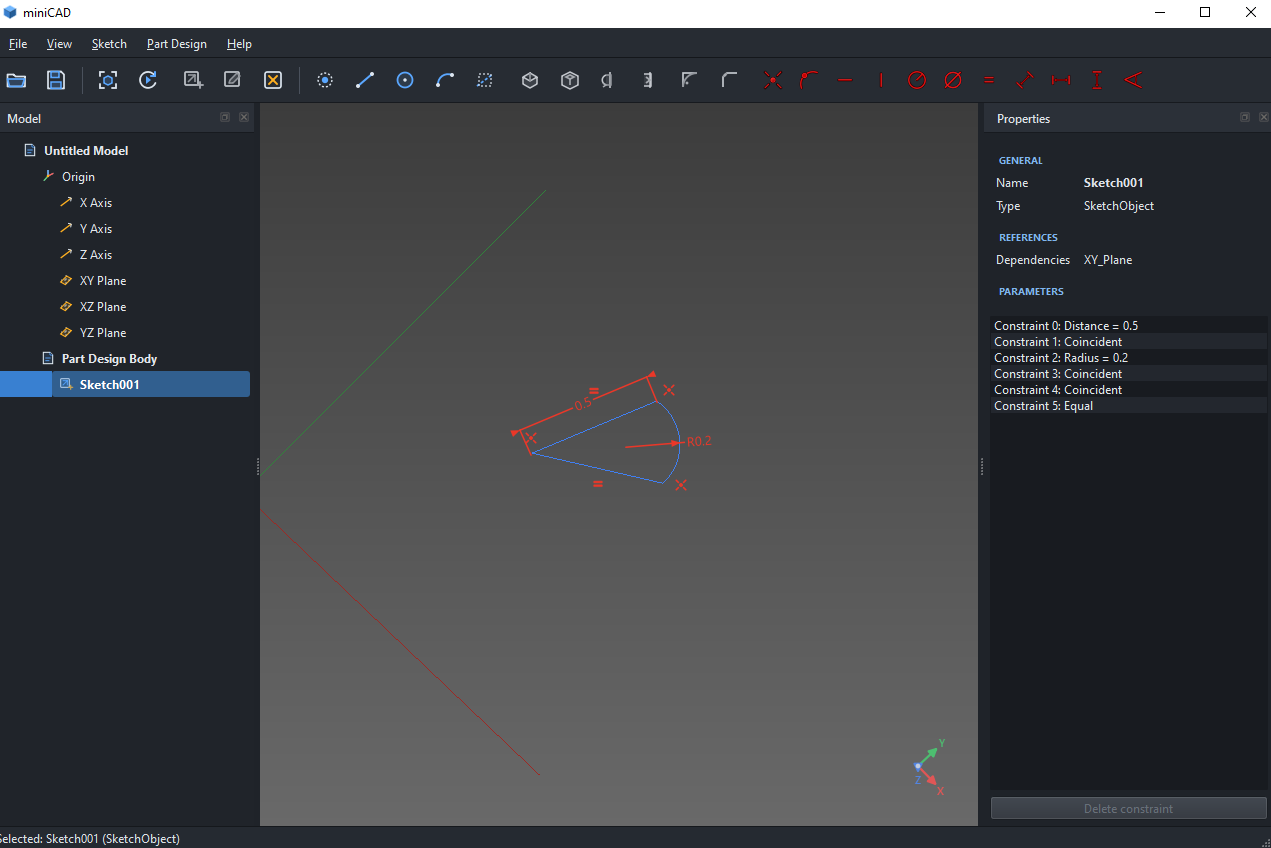Viewport: 1271px width, 848px height.
Task: Select Sketch001 in Model tree
Action: click(x=109, y=385)
